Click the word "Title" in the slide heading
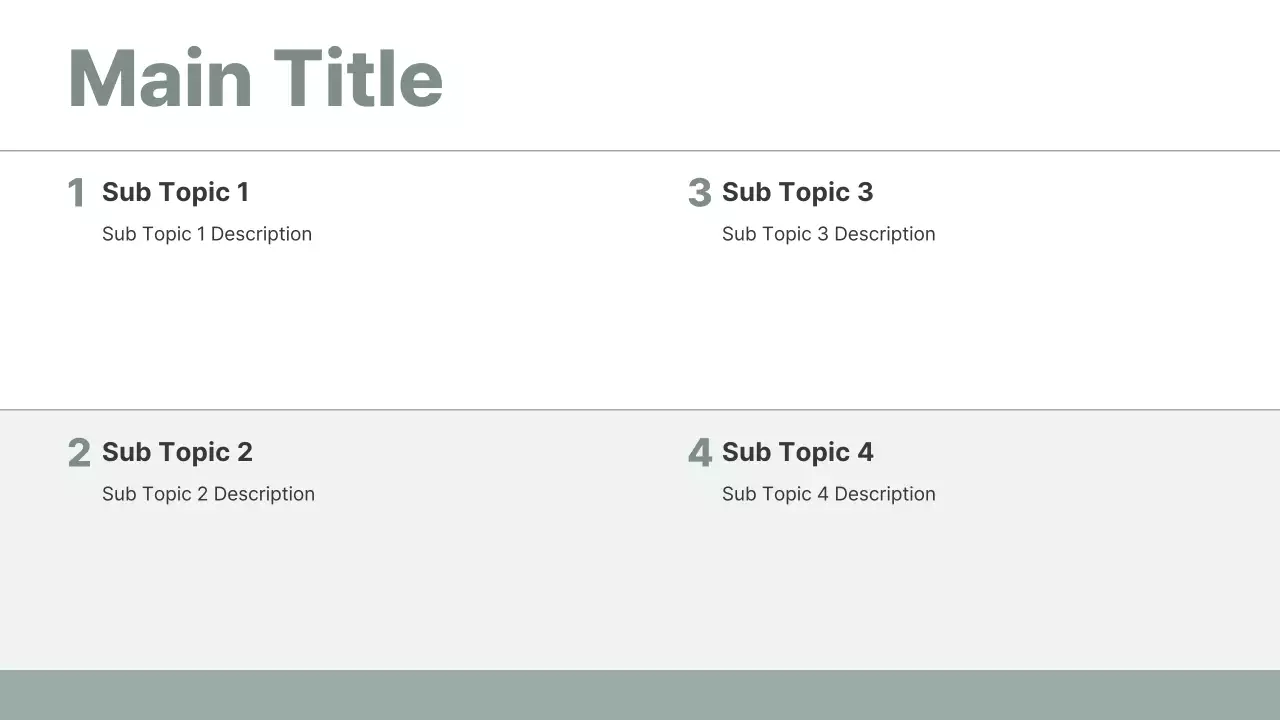The image size is (1280, 720). (x=358, y=79)
